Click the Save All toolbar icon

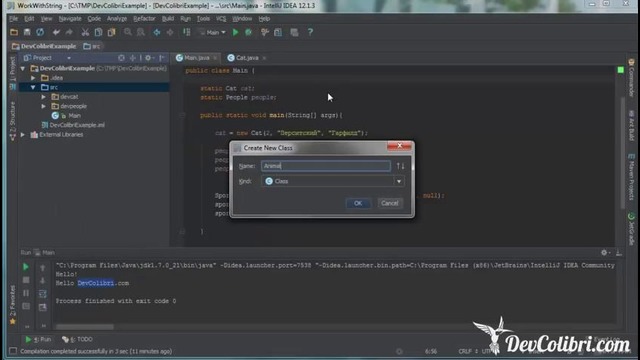click(27, 32)
